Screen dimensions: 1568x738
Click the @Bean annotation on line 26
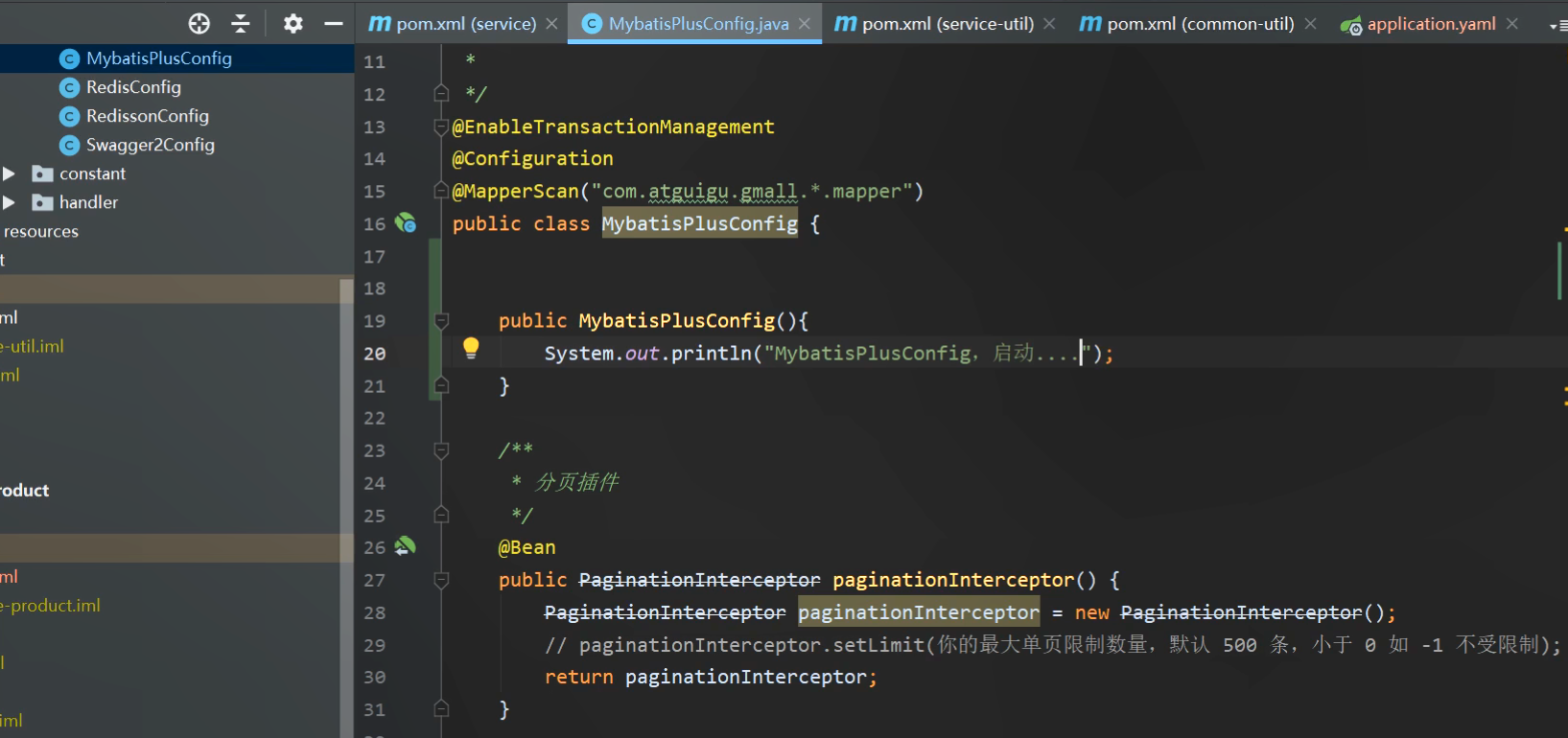click(x=527, y=547)
